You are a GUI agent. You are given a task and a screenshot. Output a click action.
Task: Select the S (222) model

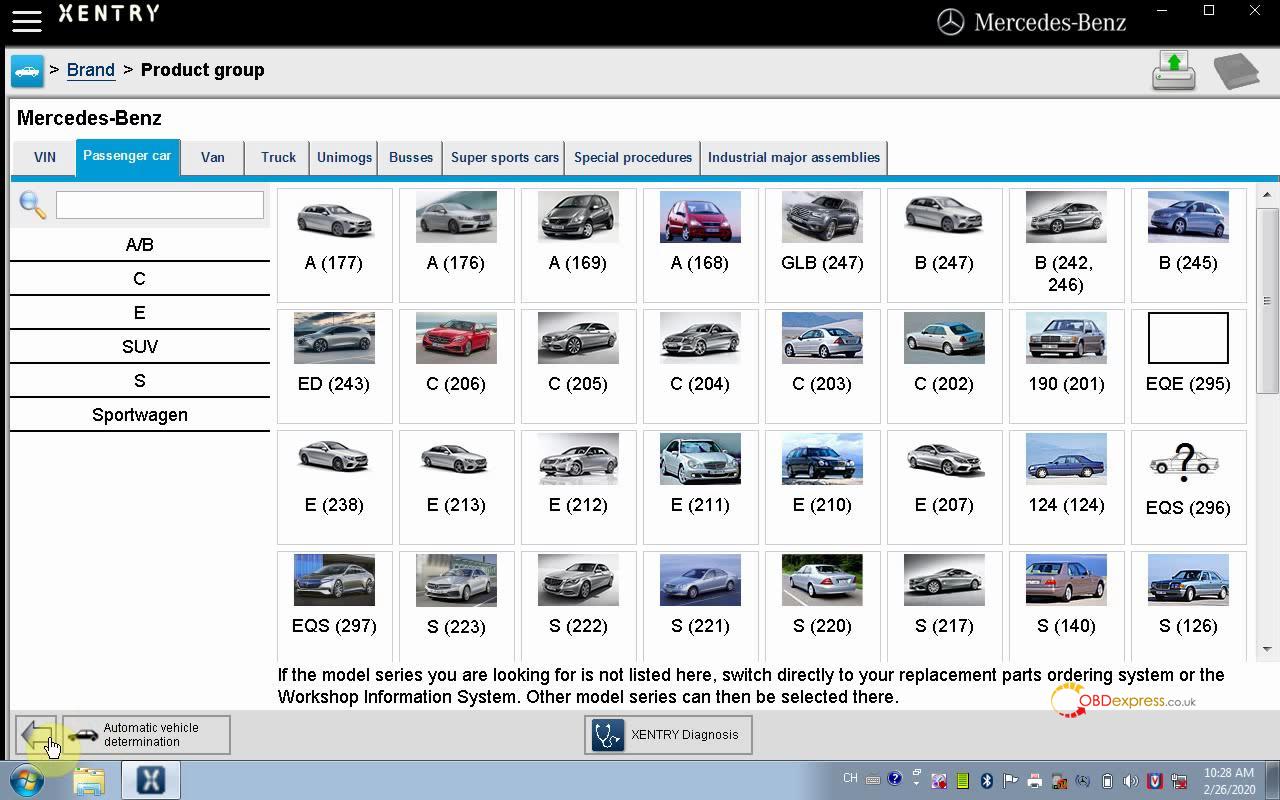tap(578, 605)
